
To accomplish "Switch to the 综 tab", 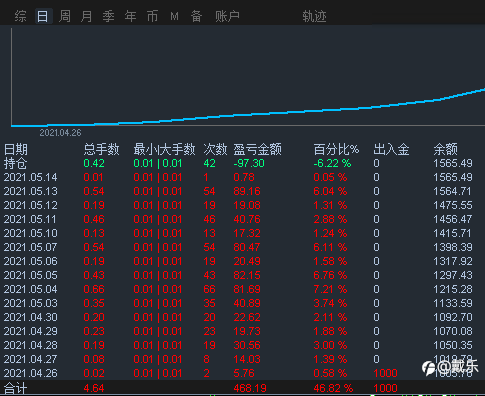I will point(20,16).
